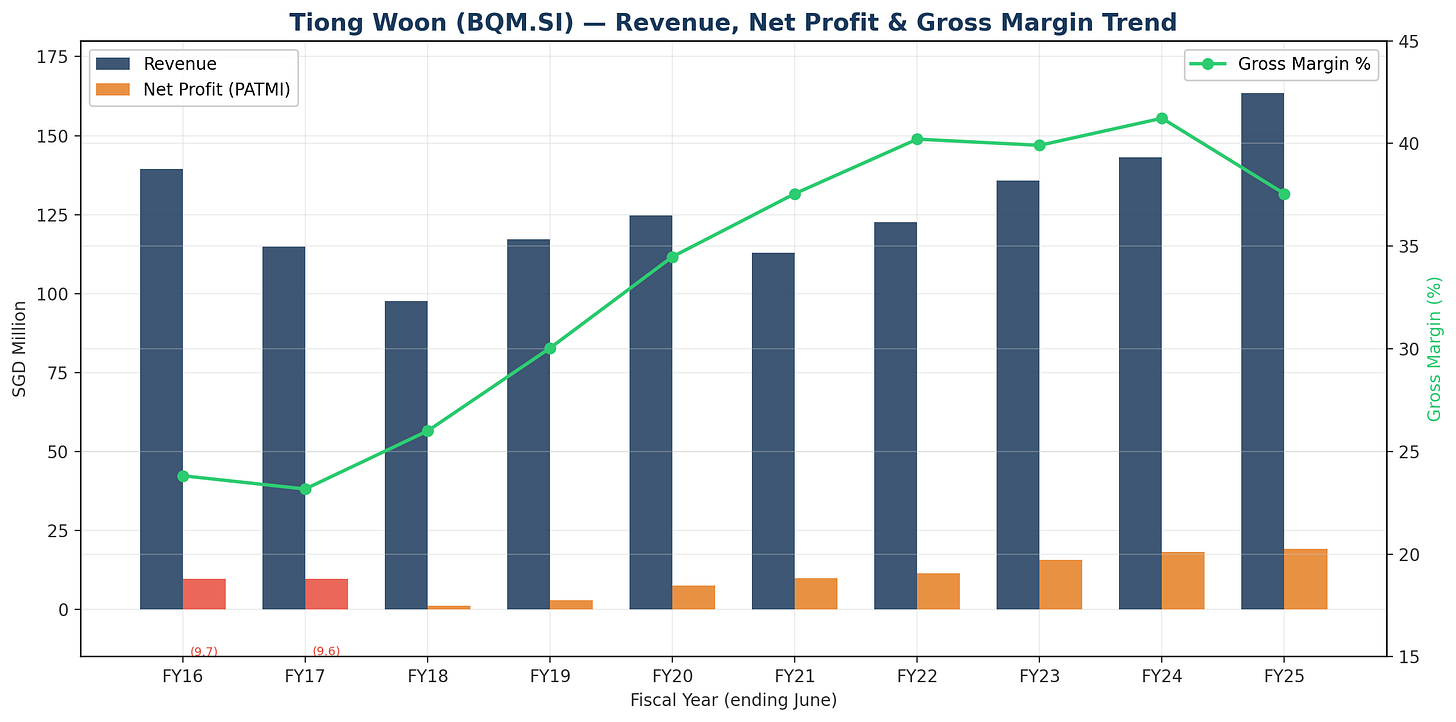The width and height of the screenshot is (1456, 722).
Task: Click the Gross Margin % legend line marker
Action: click(x=1207, y=64)
